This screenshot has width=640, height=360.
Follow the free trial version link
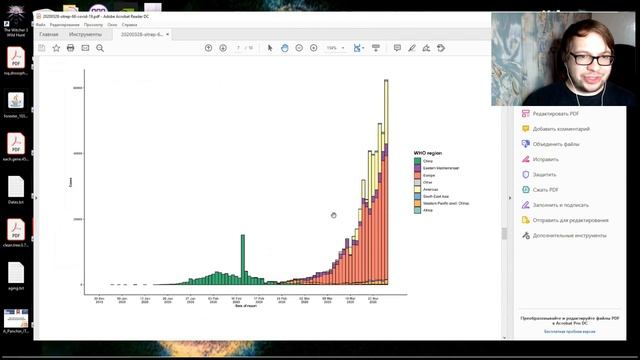point(569,332)
